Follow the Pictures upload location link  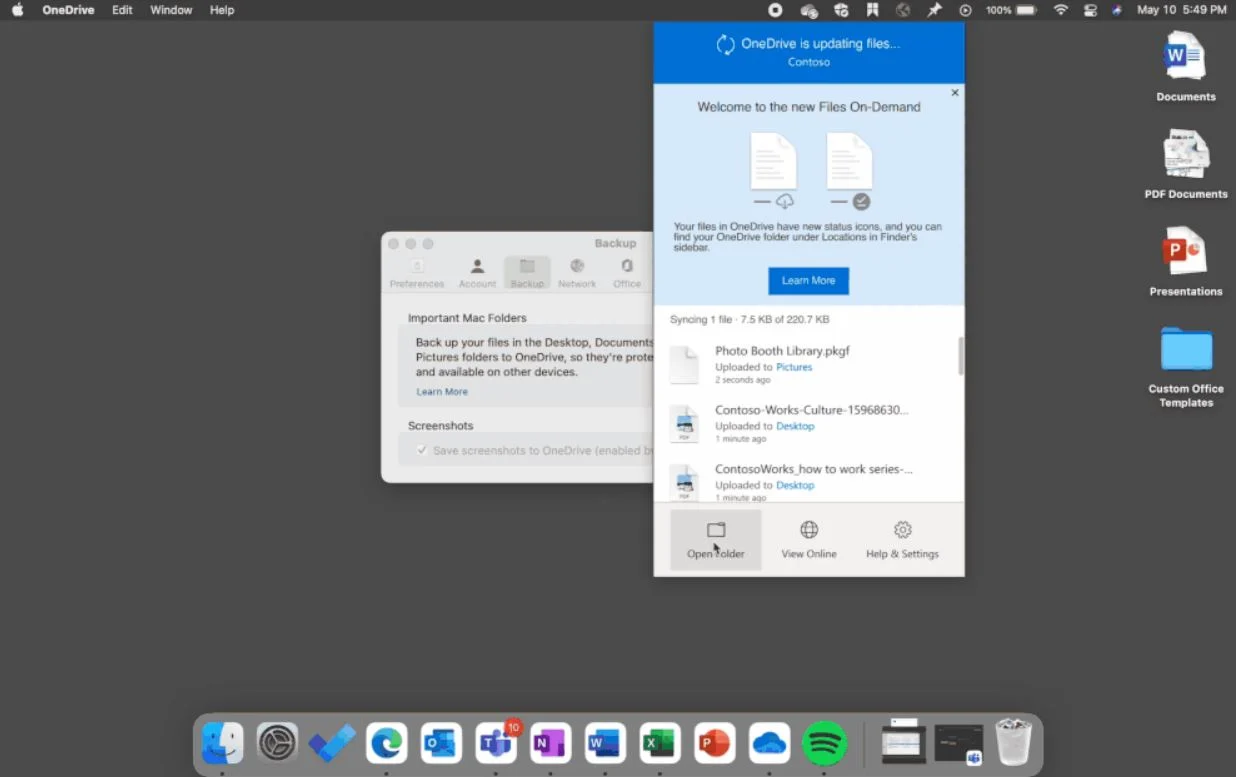pyautogui.click(x=794, y=367)
